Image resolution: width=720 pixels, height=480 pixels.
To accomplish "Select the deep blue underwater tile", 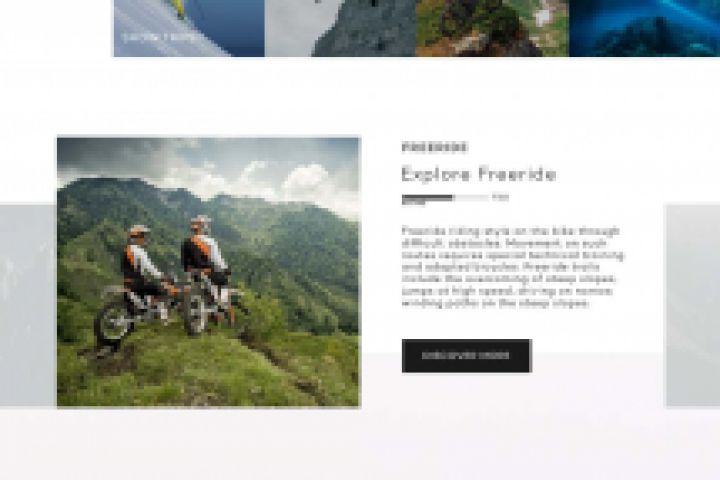I will point(645,28).
